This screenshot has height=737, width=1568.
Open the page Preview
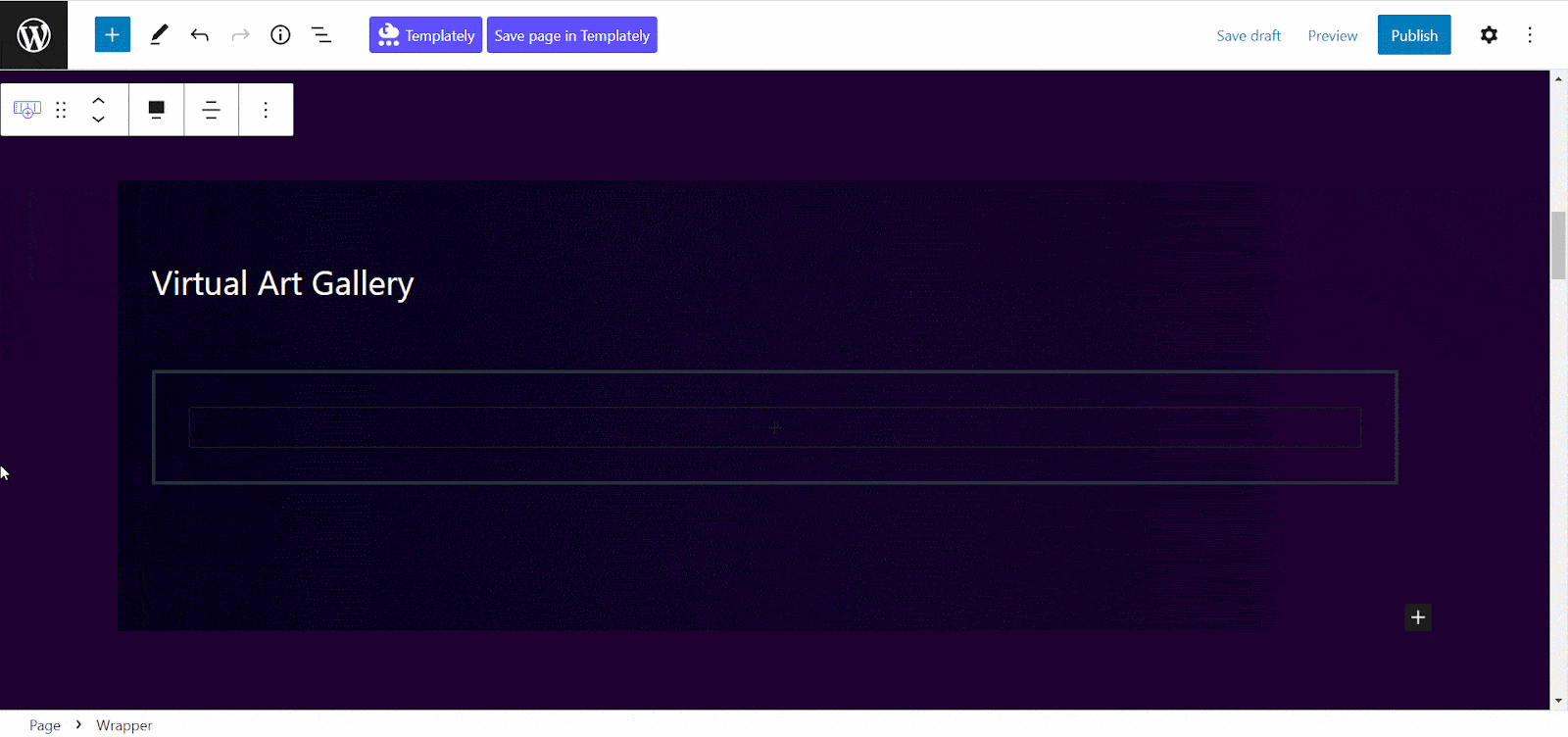pyautogui.click(x=1333, y=35)
